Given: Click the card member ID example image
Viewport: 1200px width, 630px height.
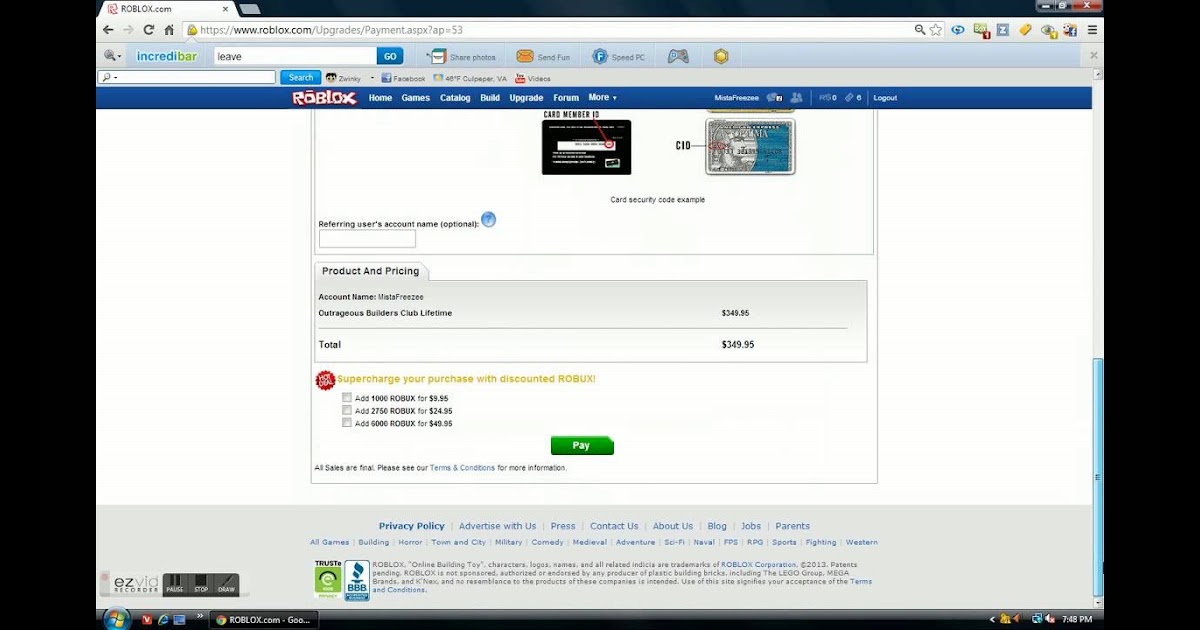Looking at the screenshot, I should 586,146.
